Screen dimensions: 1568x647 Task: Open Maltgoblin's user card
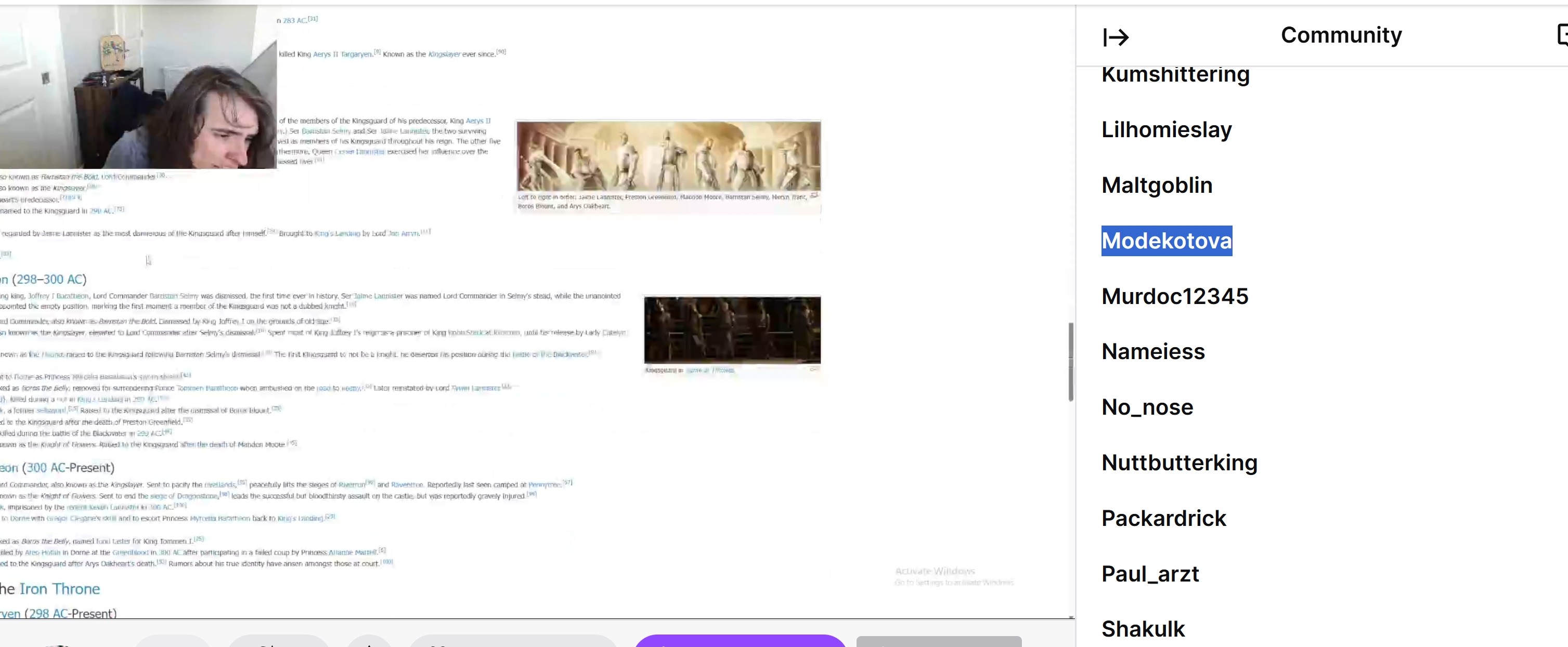pos(1157,186)
